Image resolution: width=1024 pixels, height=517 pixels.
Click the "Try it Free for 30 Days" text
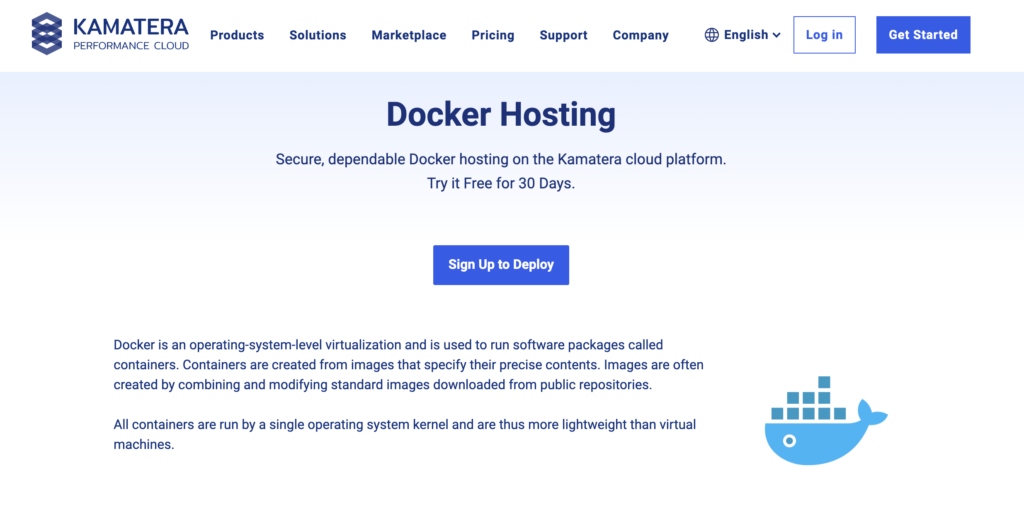tap(501, 184)
